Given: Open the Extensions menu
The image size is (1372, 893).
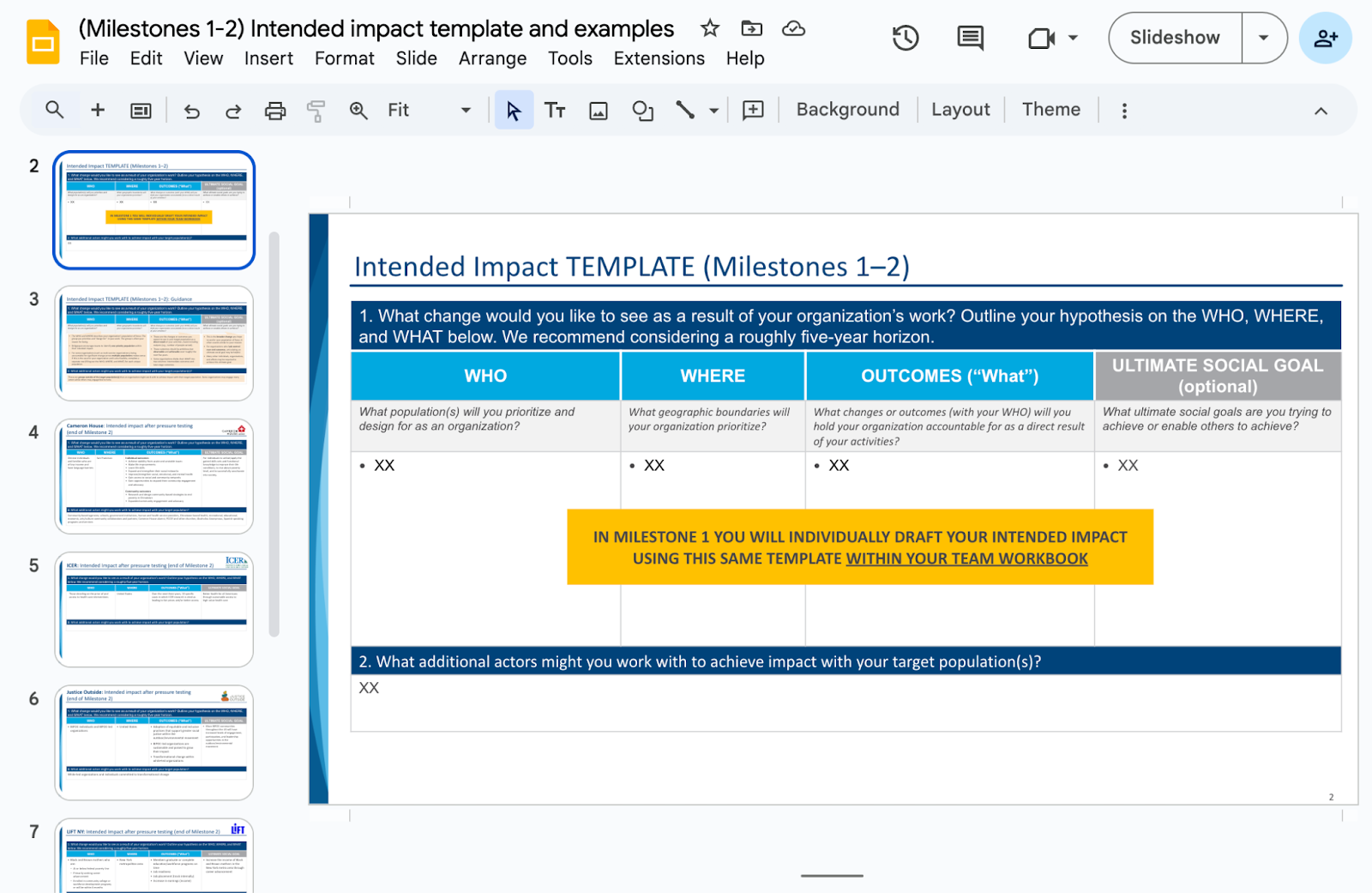Looking at the screenshot, I should point(659,58).
